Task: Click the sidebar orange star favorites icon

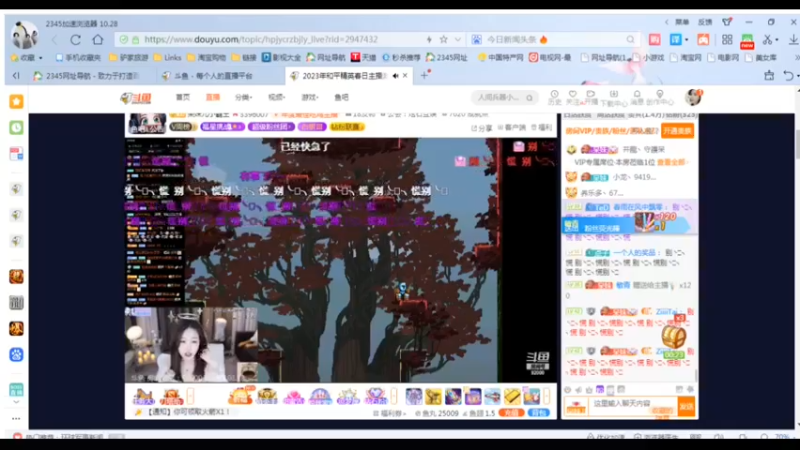Action: click(16, 102)
